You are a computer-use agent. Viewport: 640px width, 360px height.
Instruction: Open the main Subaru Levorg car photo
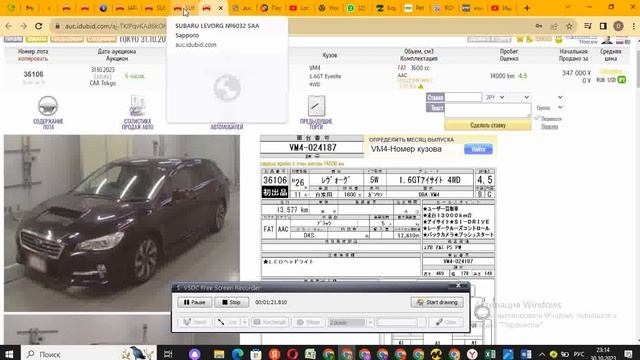click(x=122, y=223)
